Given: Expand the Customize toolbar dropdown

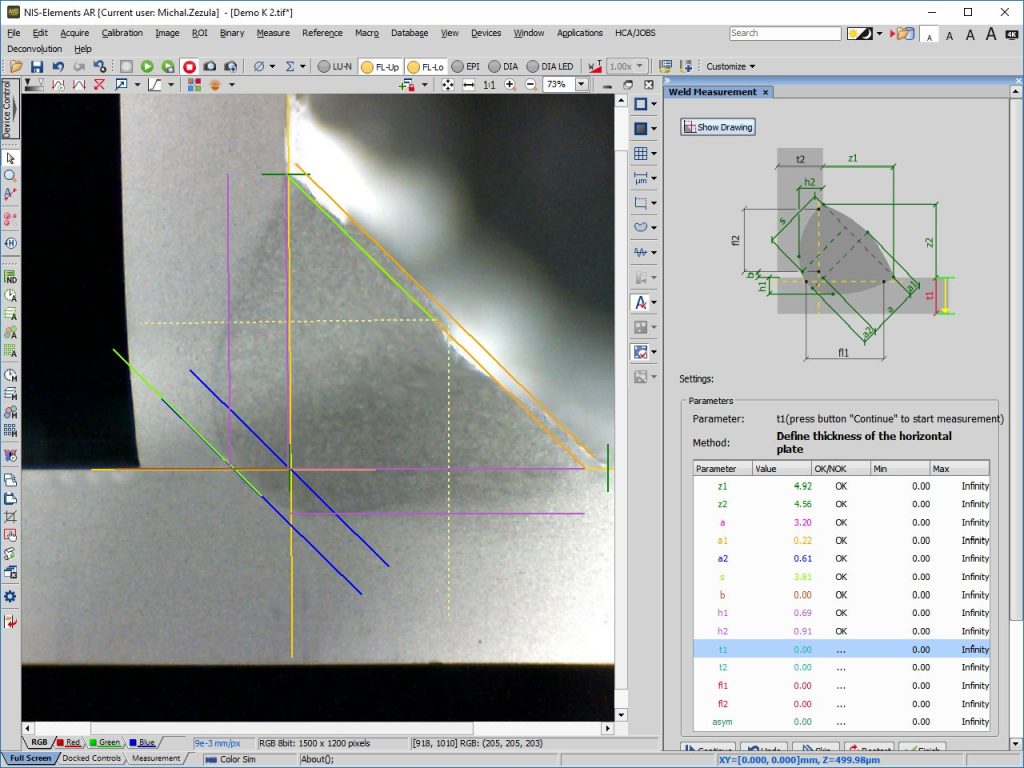Looking at the screenshot, I should pos(730,67).
